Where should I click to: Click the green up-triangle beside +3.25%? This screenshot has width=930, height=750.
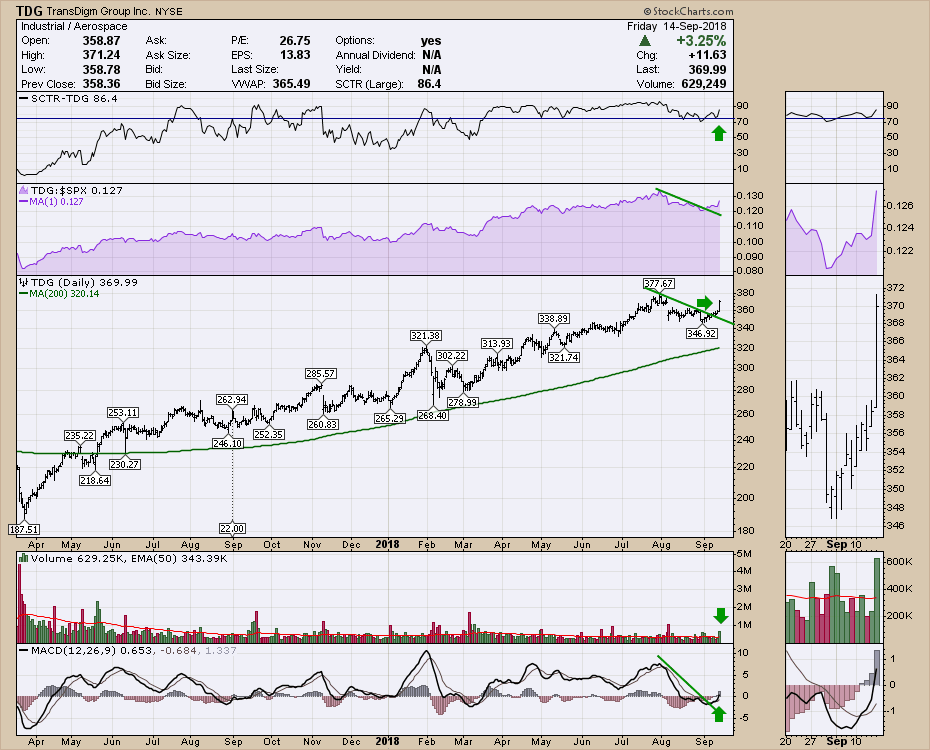(645, 41)
